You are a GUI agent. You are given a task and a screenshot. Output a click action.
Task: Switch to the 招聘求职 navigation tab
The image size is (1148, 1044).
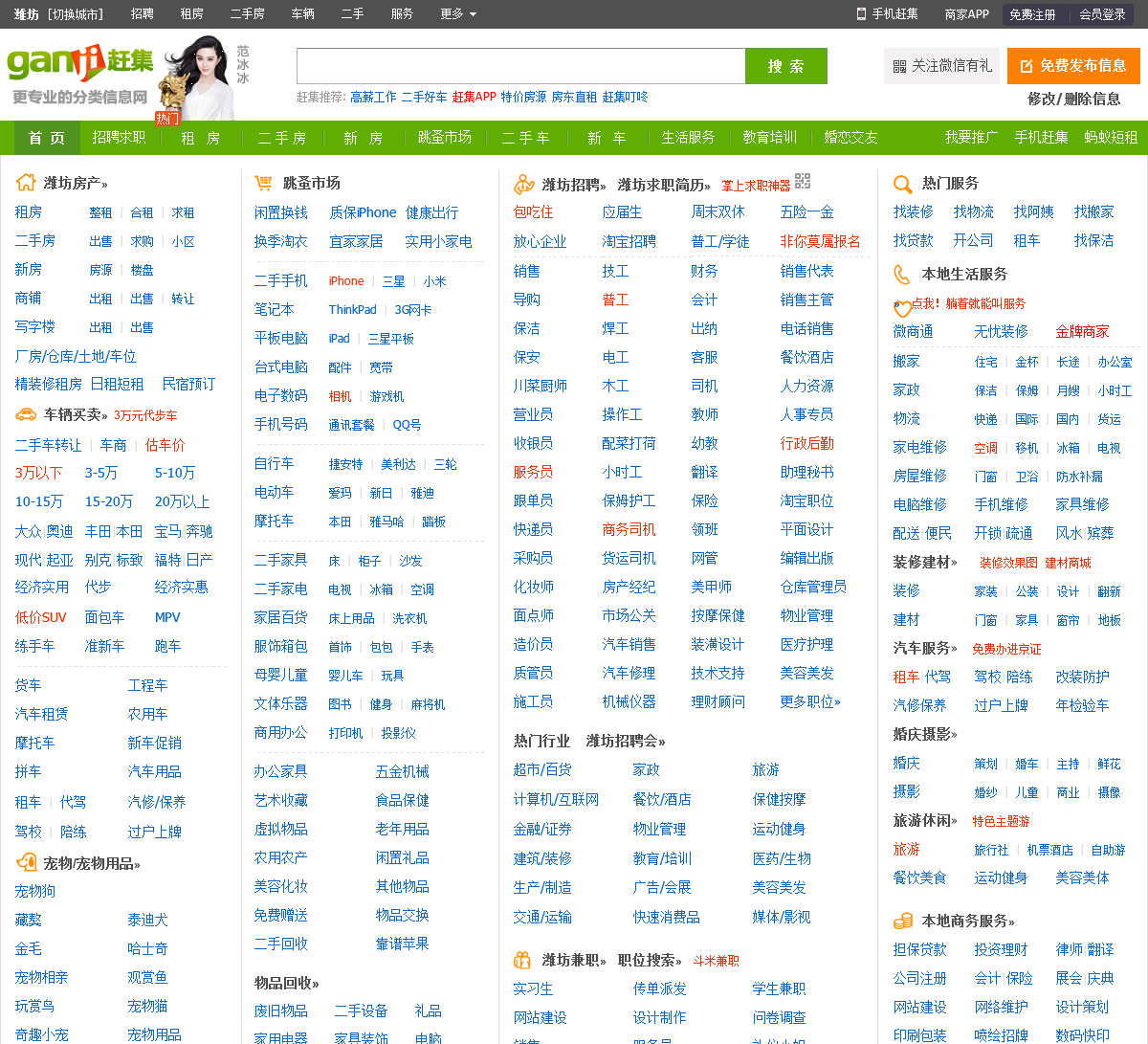click(x=119, y=138)
